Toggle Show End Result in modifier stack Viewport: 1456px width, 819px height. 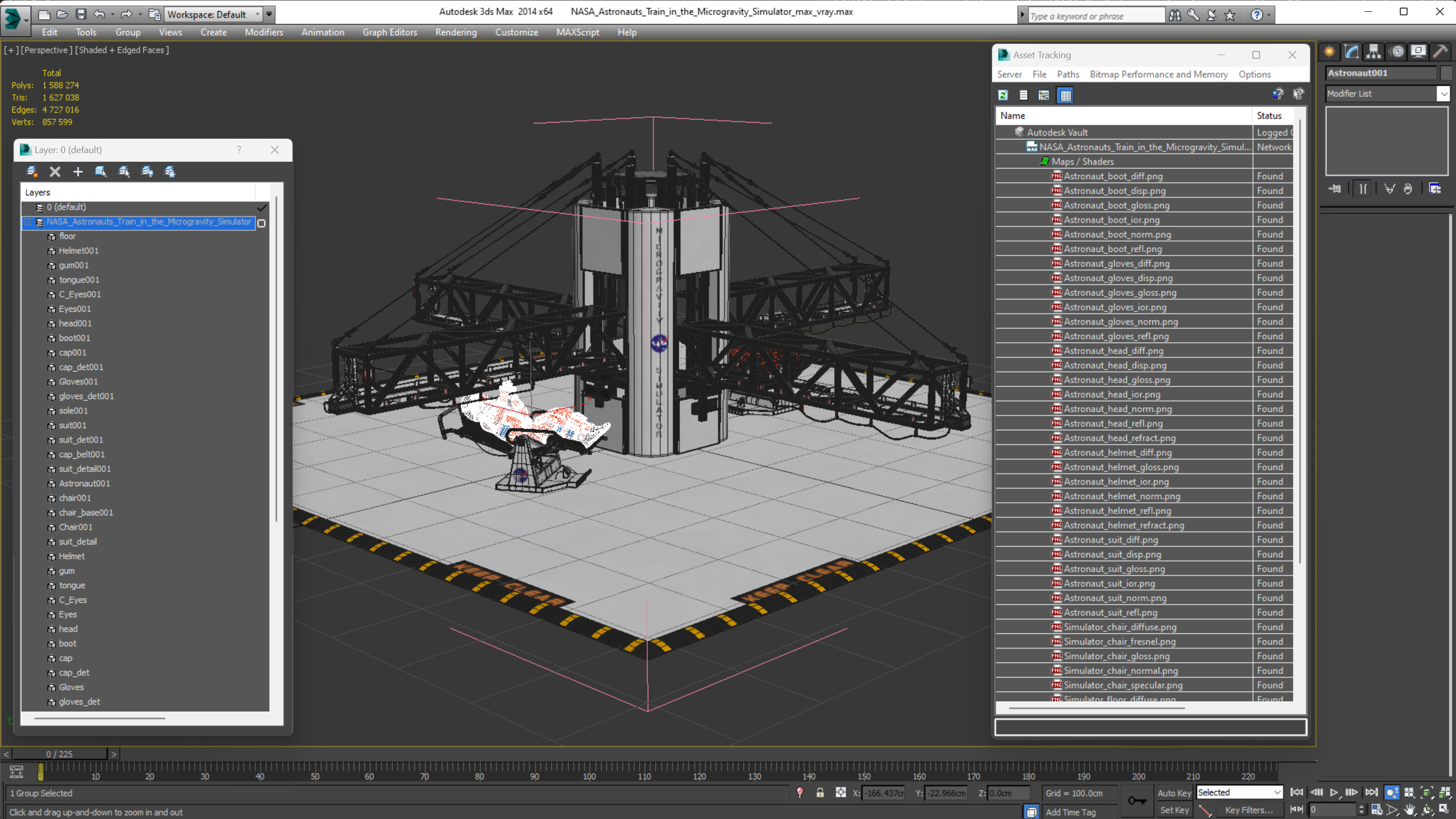1363,189
